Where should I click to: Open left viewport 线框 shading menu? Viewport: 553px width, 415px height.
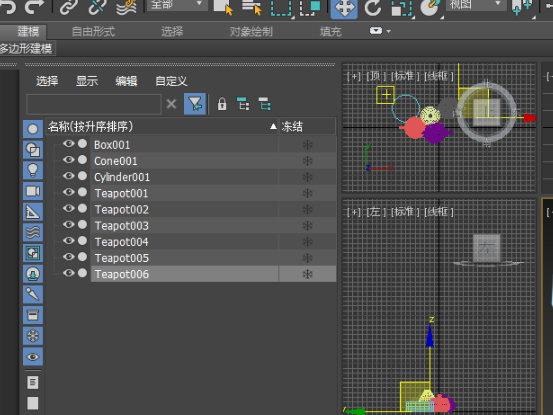coord(439,212)
